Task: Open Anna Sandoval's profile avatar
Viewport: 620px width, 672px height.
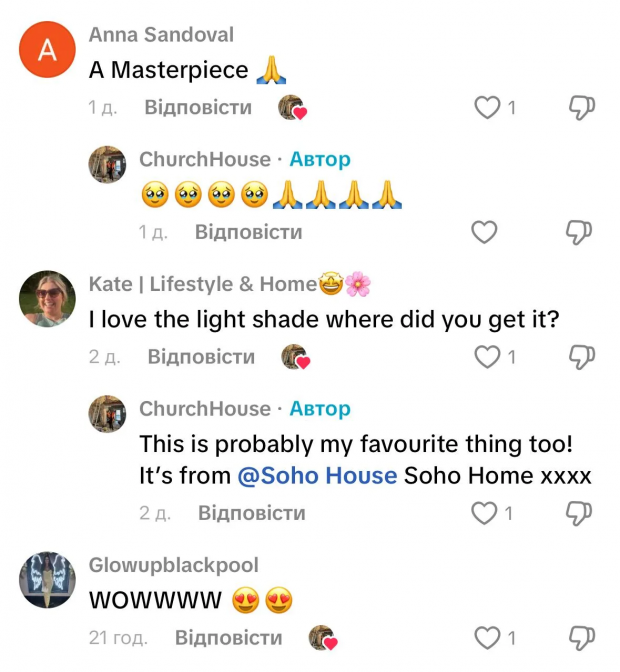Action: (x=47, y=50)
